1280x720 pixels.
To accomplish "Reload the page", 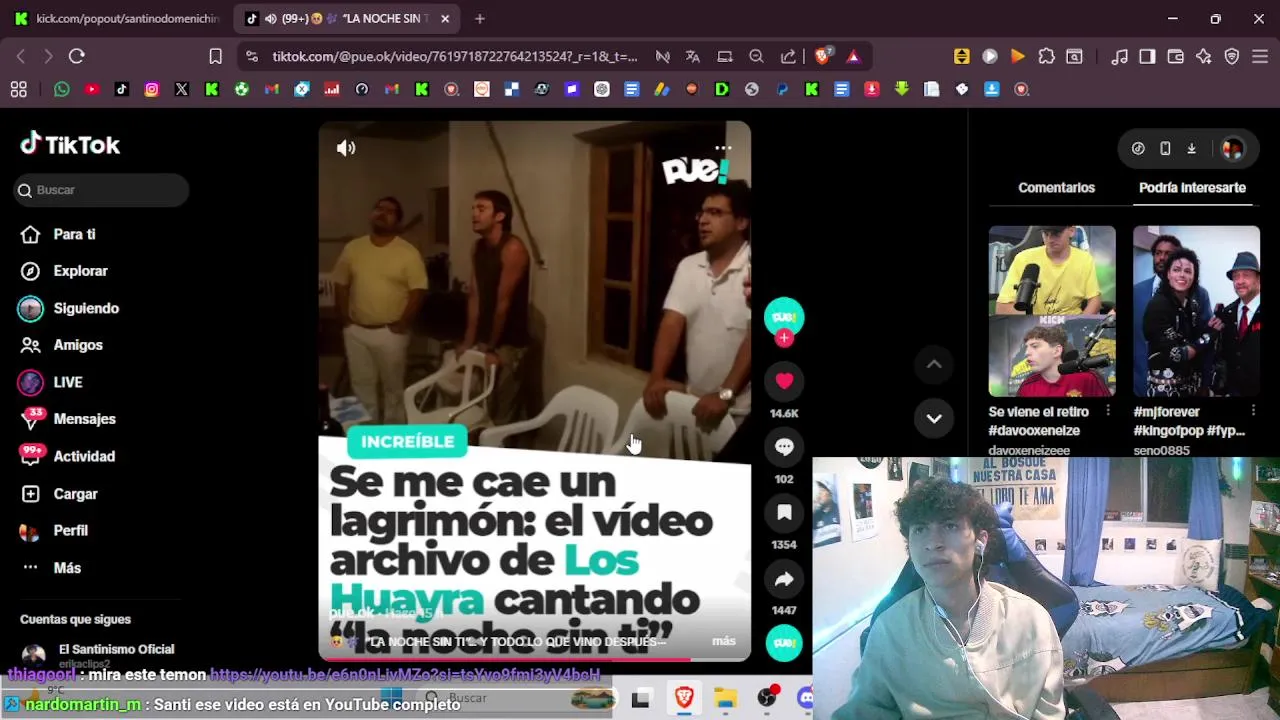I will coord(77,57).
